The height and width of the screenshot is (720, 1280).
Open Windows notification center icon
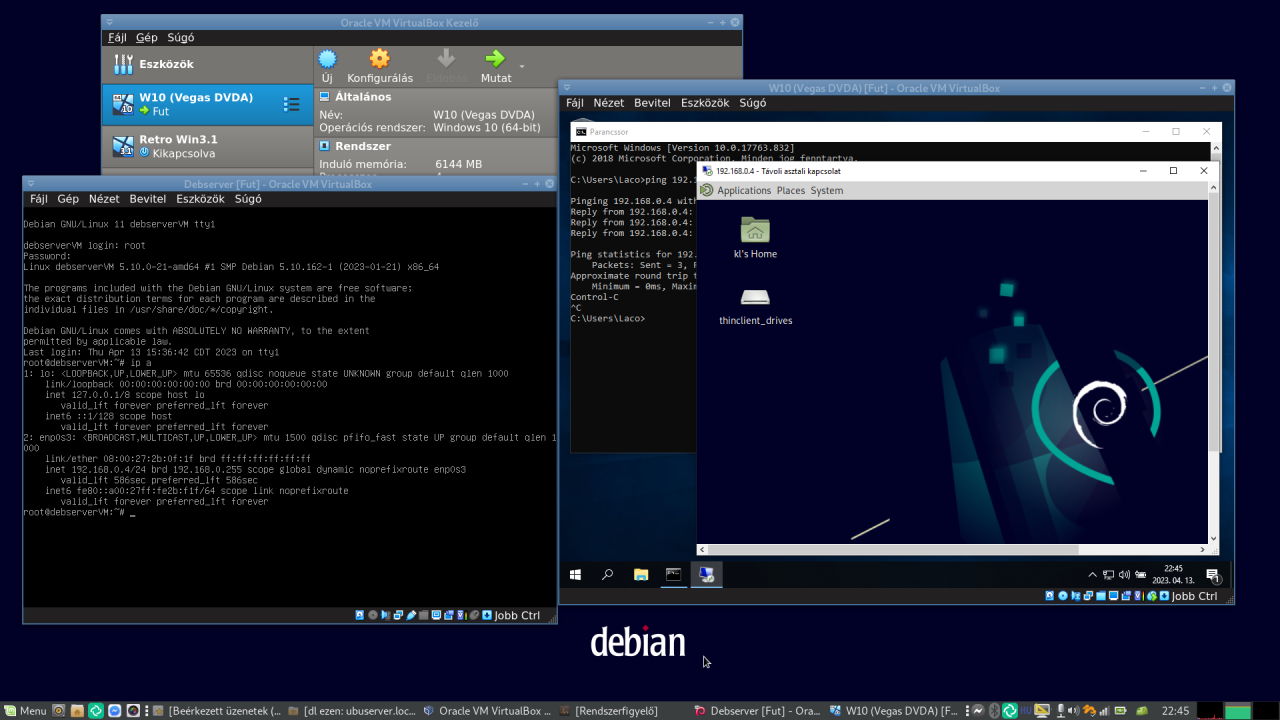(1213, 575)
